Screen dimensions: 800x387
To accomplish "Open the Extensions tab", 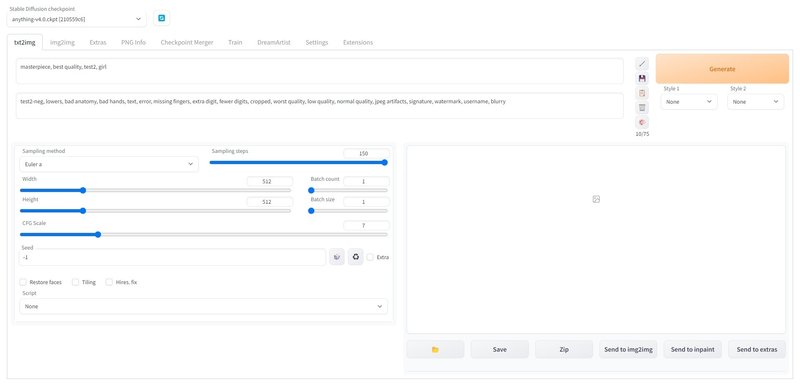I will (358, 42).
